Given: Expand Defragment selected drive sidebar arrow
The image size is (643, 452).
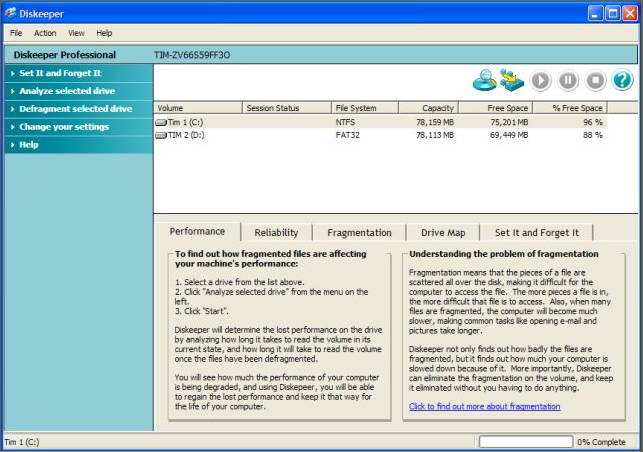Looking at the screenshot, I should coord(12,109).
